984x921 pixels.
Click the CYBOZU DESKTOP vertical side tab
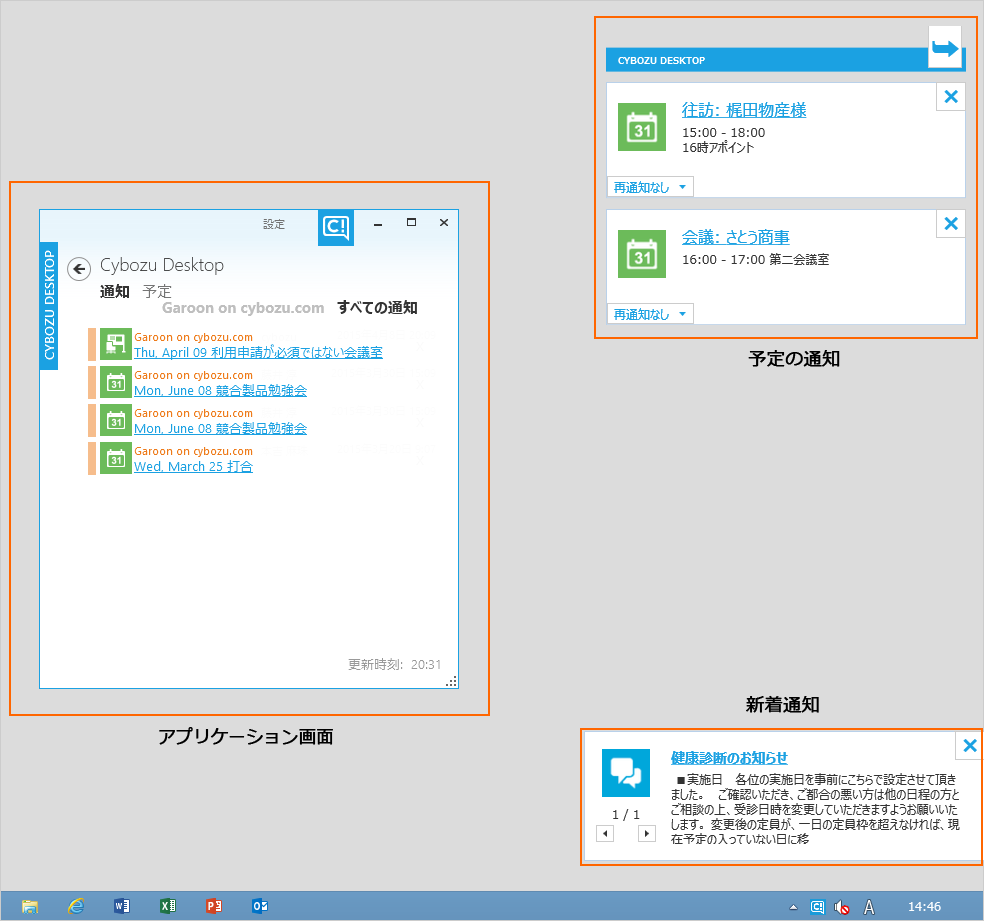49,306
